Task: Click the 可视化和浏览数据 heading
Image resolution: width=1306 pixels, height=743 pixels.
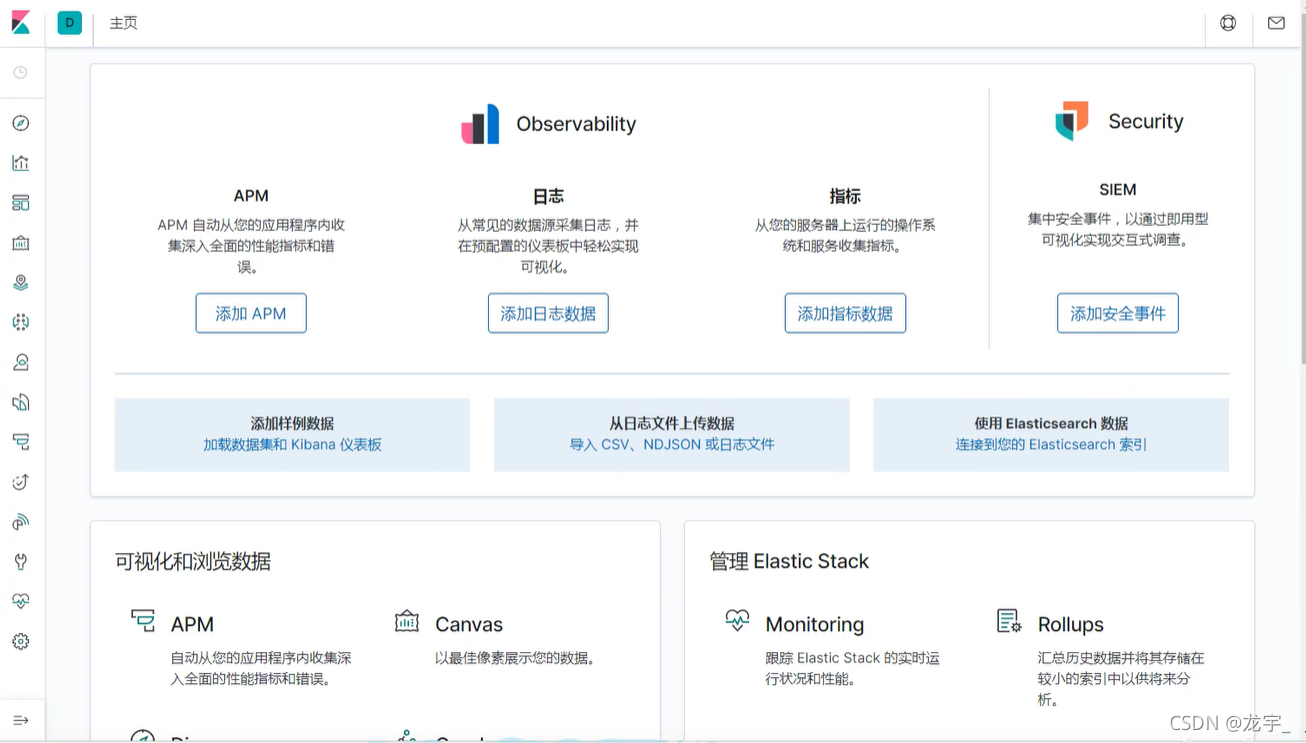Action: [x=193, y=561]
